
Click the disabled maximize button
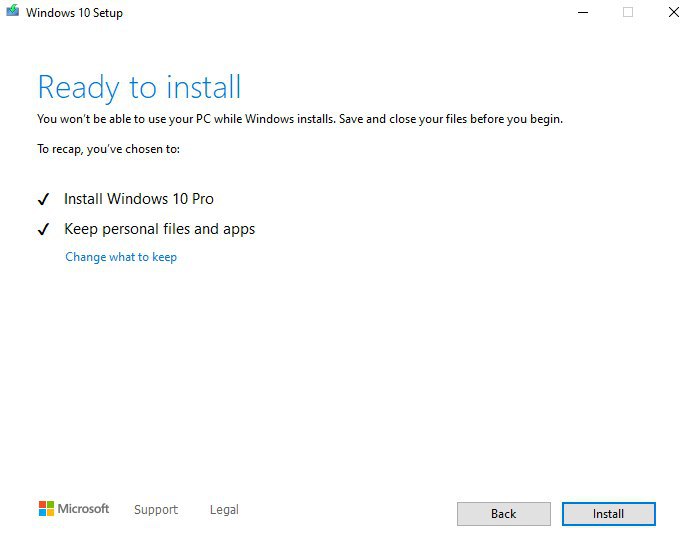[628, 12]
